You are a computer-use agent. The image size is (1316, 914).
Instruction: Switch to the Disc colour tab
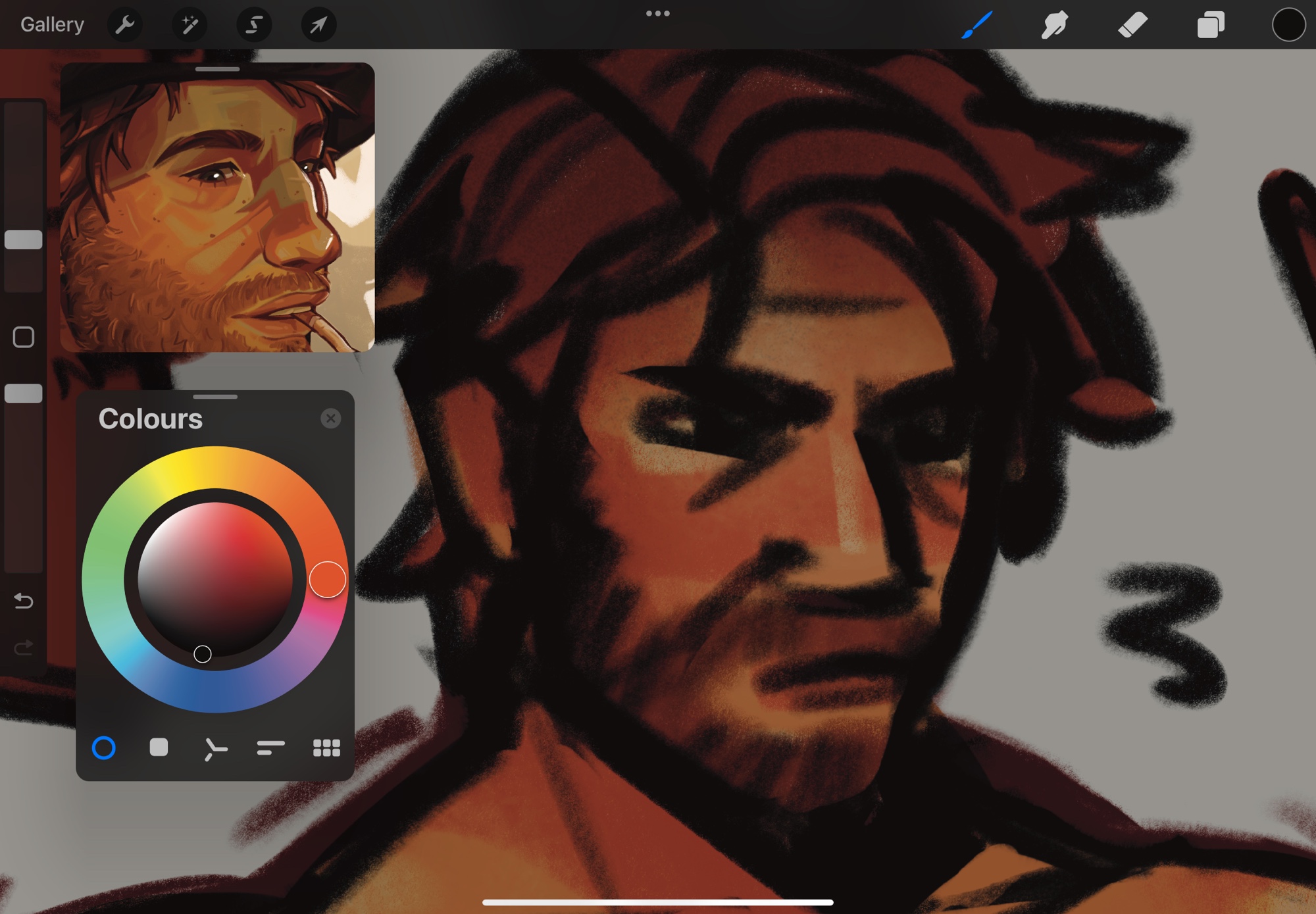(104, 748)
